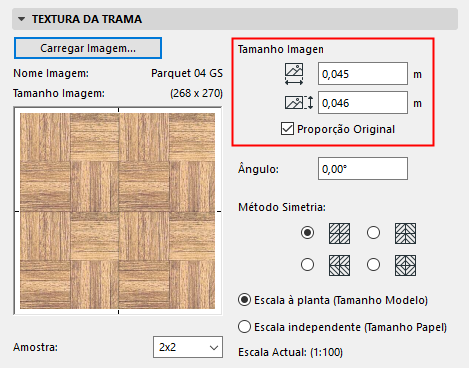Select the top-right symmetry method radio button
This screenshot has width=469, height=368.
pos(373,232)
